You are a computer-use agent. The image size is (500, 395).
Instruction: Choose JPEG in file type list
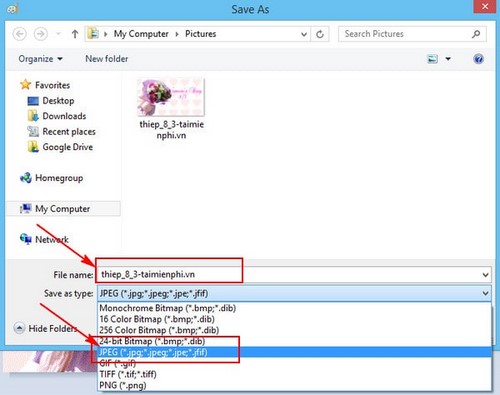(294, 352)
